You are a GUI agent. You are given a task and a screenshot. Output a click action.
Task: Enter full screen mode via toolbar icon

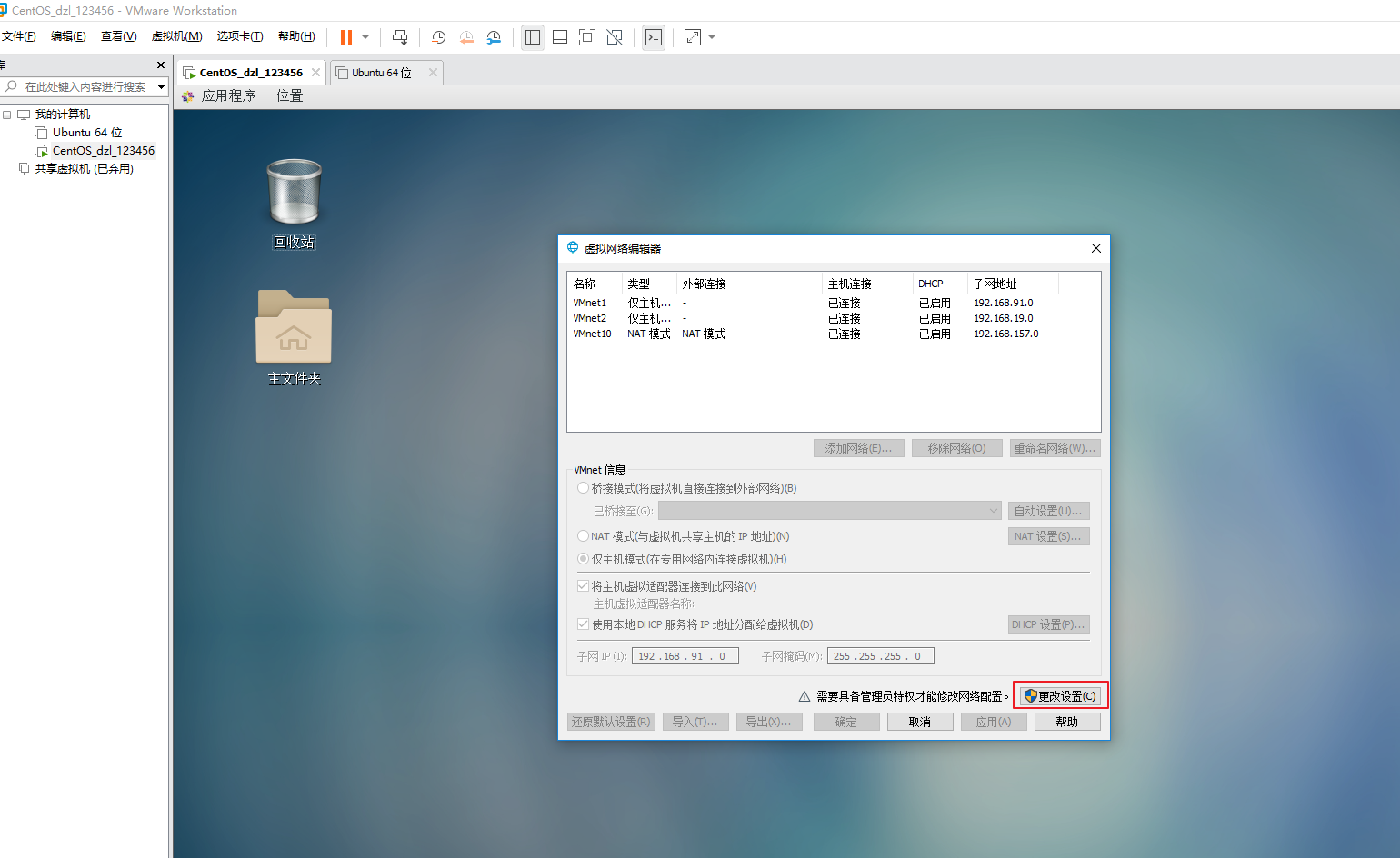587,37
